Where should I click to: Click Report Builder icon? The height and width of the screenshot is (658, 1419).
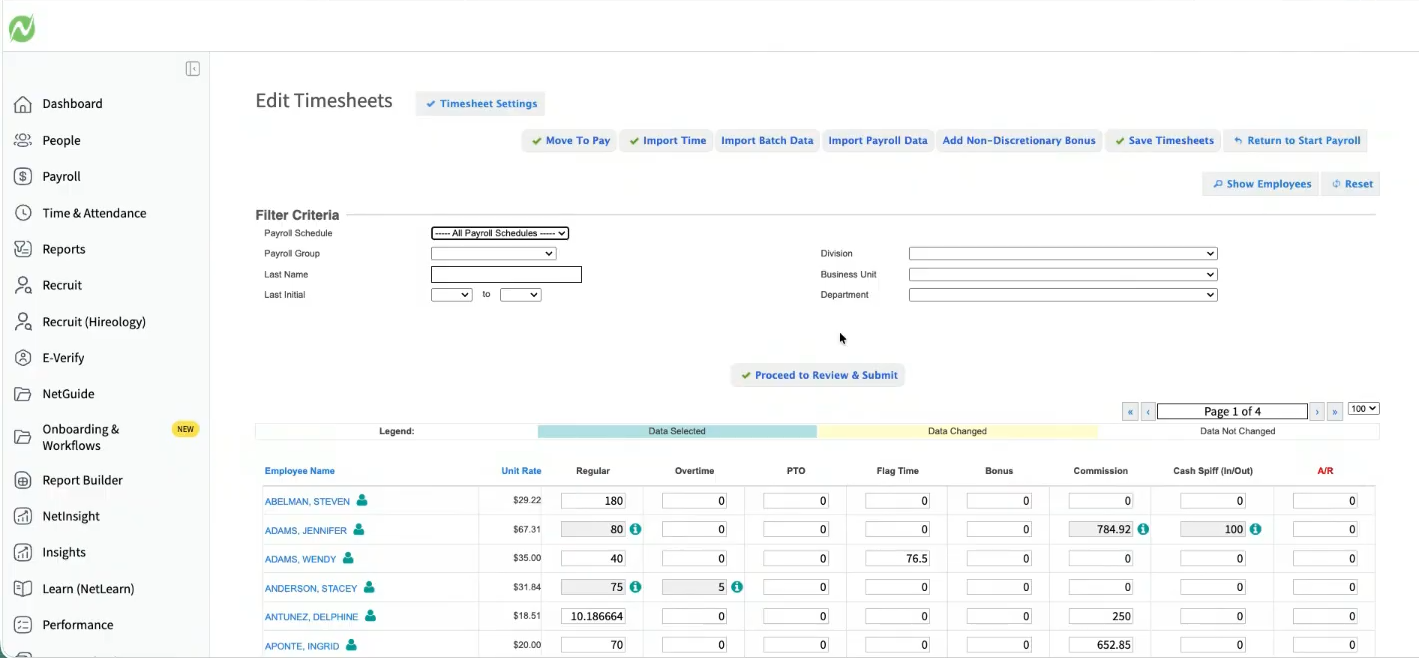(x=23, y=480)
